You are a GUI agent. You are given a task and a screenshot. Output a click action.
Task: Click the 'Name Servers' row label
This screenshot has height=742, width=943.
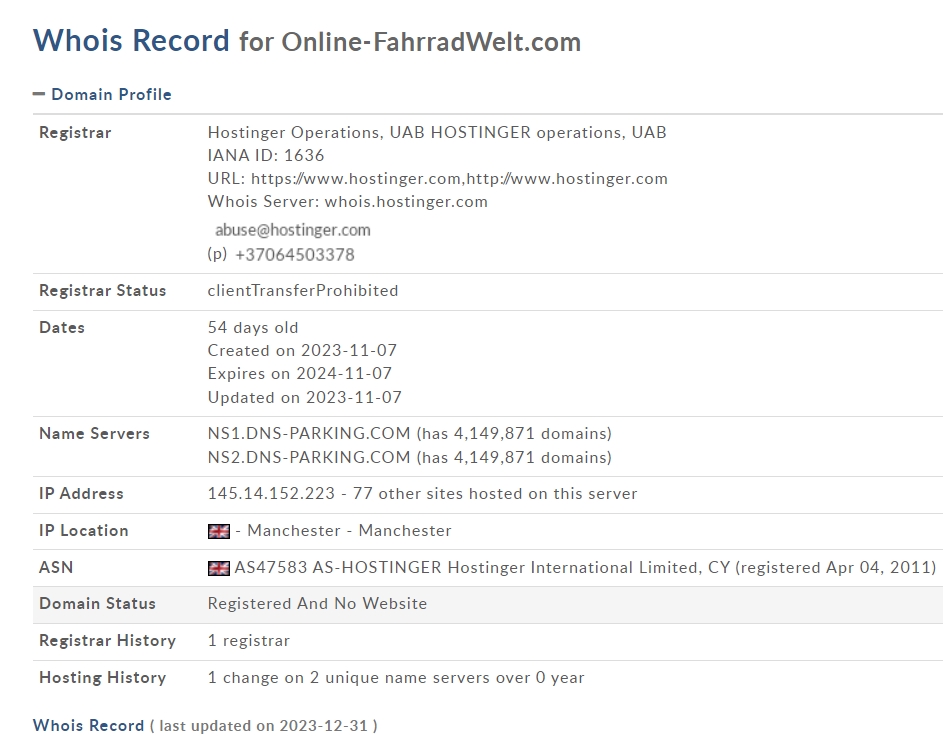(94, 434)
